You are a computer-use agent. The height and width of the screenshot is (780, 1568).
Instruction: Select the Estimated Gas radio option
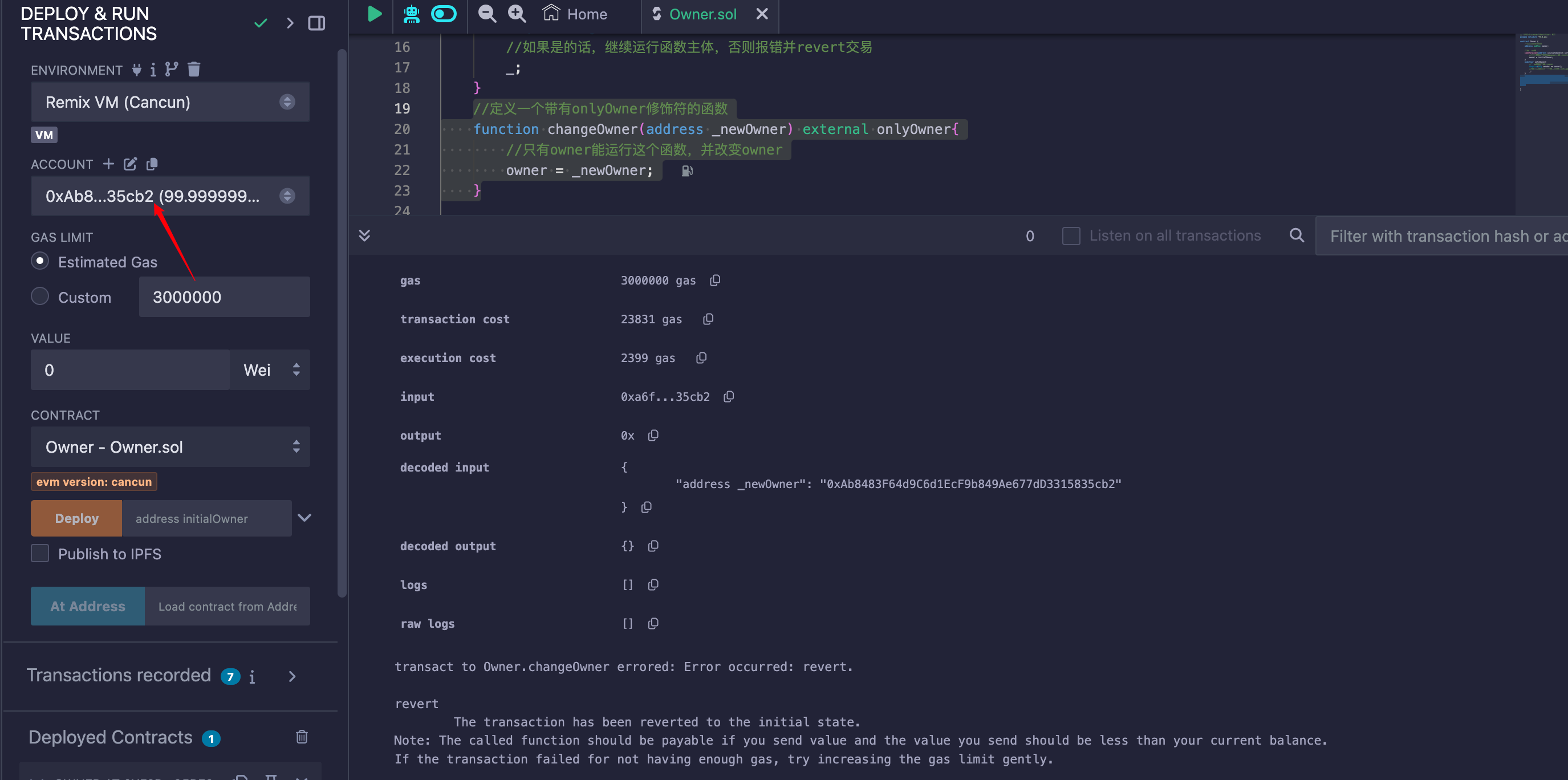point(40,261)
